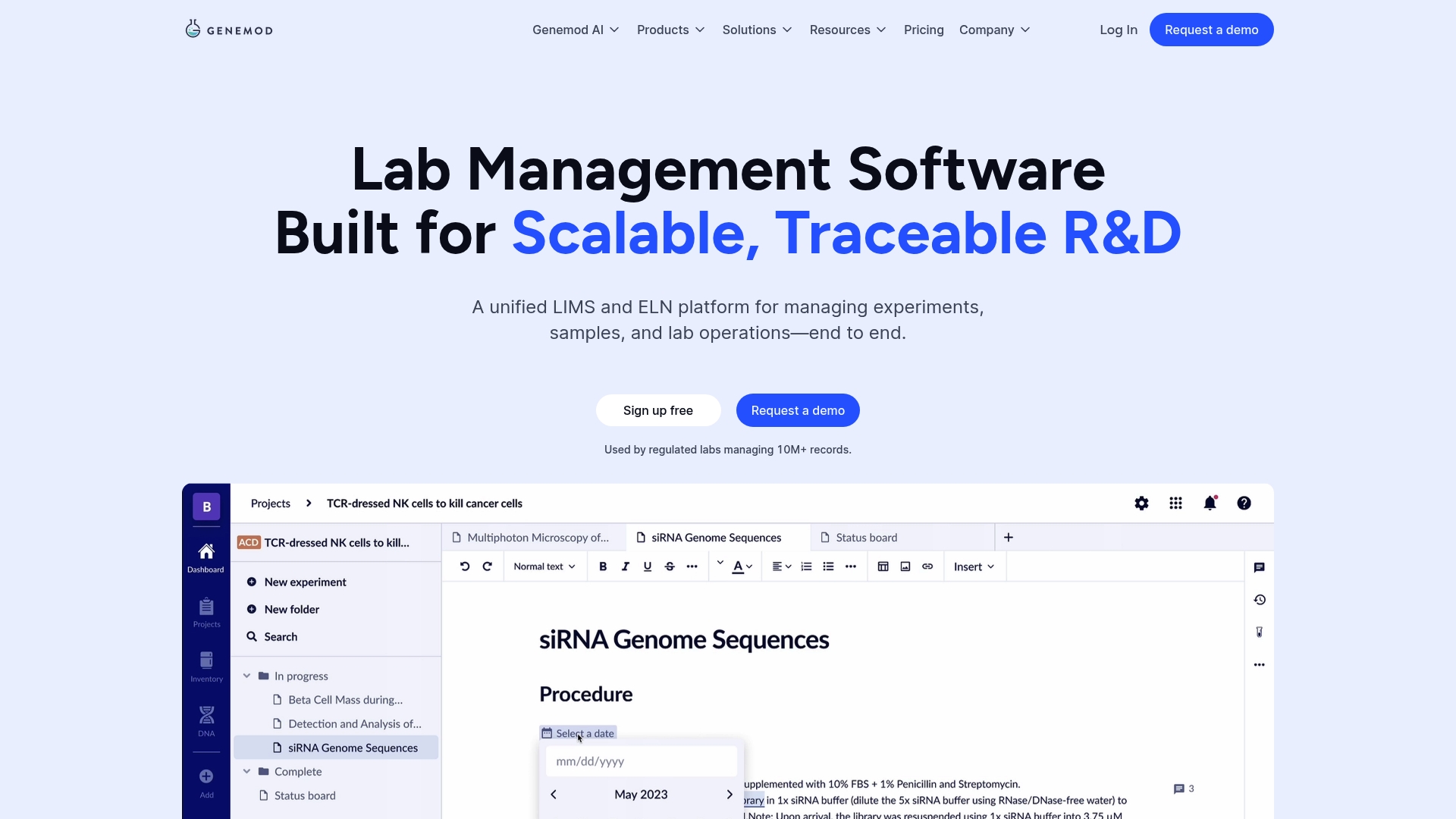The height and width of the screenshot is (819, 1456).
Task: Open version history from the clock icon
Action: pos(1260,599)
